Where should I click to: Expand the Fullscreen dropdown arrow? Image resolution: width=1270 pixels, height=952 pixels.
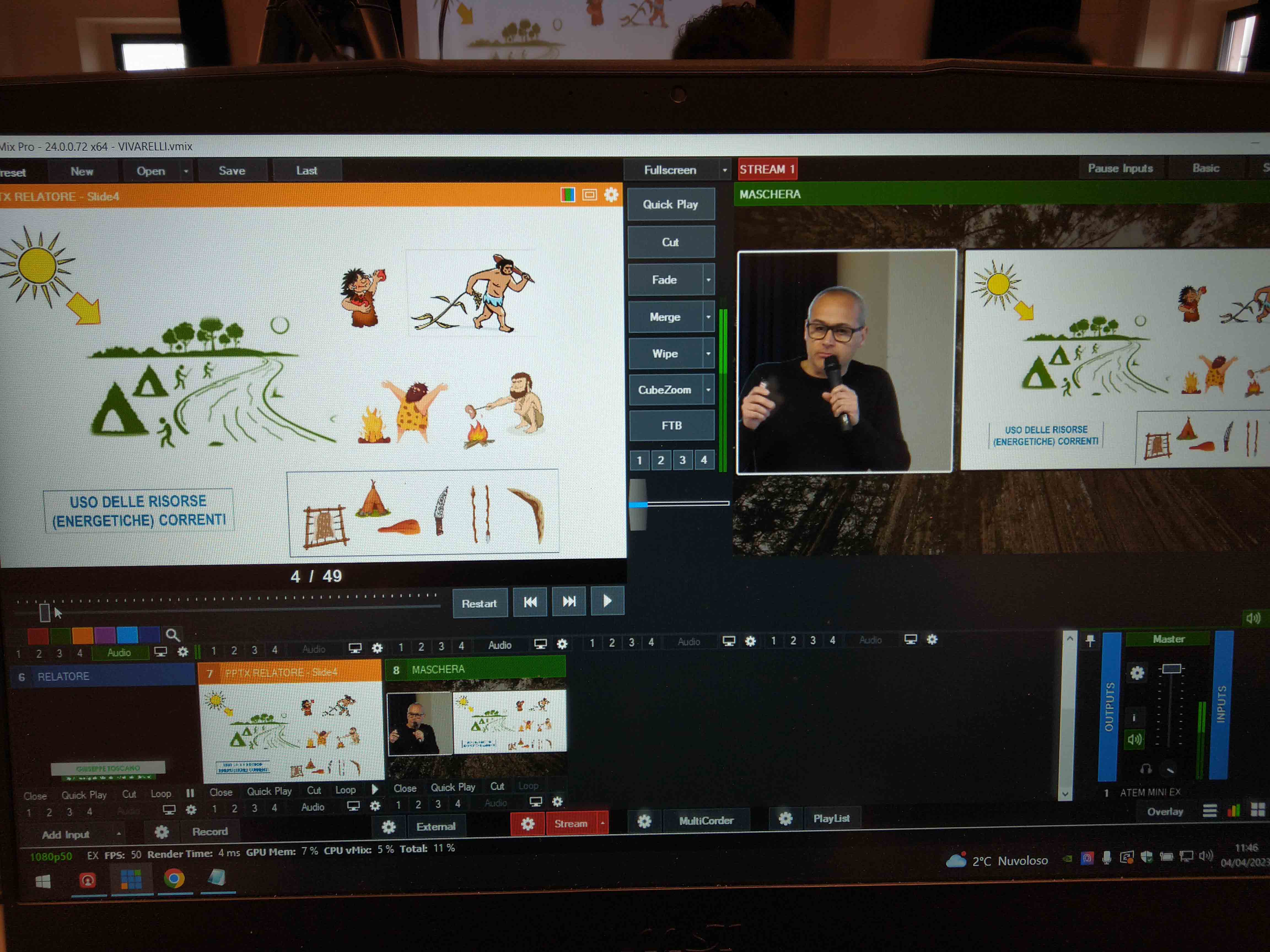(x=725, y=170)
